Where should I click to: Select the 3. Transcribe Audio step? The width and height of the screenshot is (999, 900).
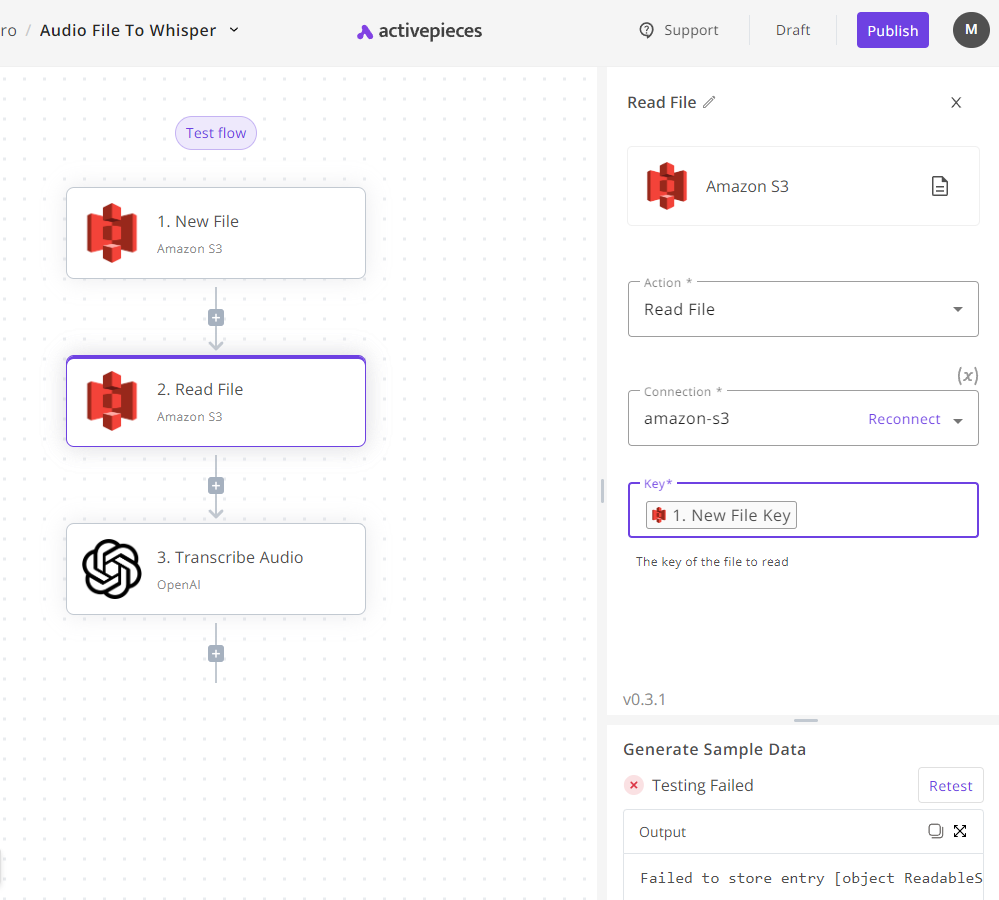(216, 569)
